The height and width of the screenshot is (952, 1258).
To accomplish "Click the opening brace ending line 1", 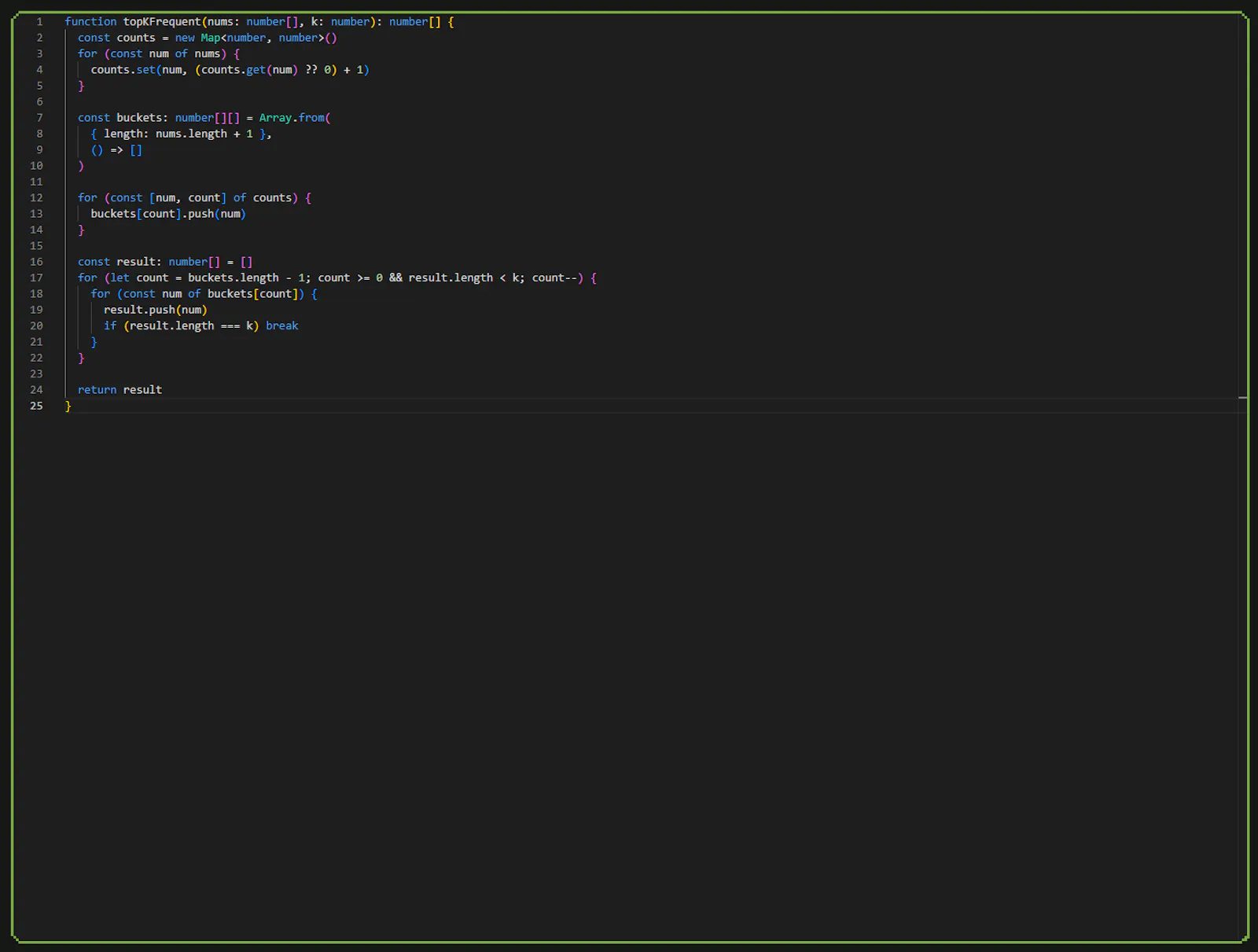I will 451,22.
